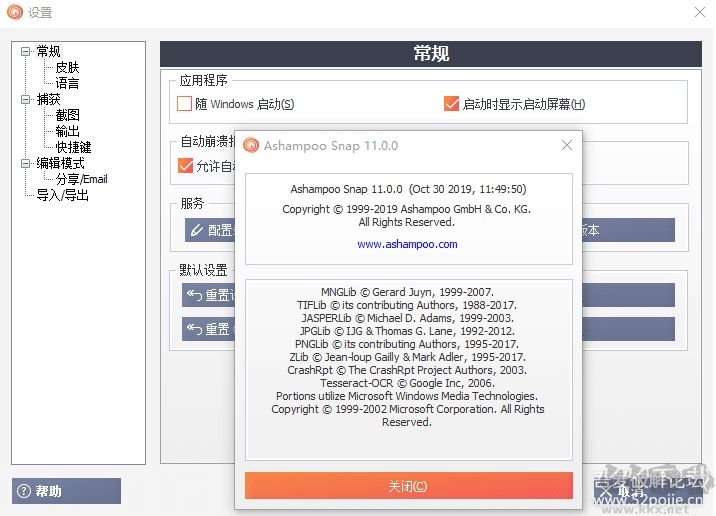Enable 随 Windows 启动(S) checkbox

(184, 104)
